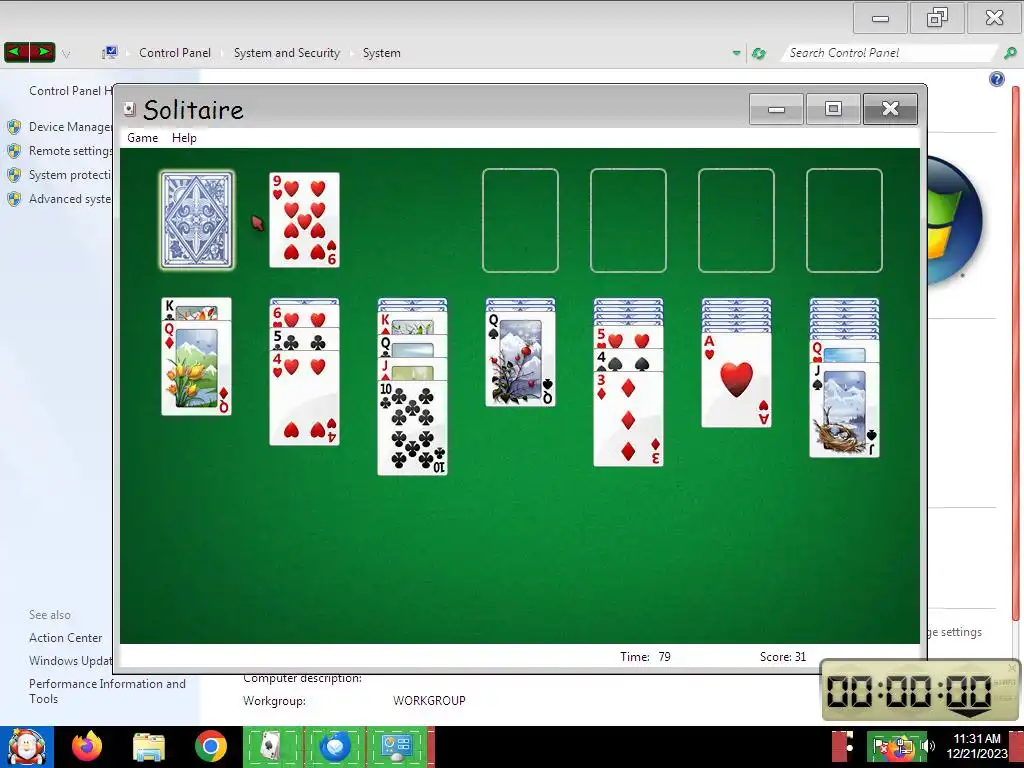The image size is (1024, 768).
Task: Select the 4 of hearts card
Action: click(x=304, y=398)
